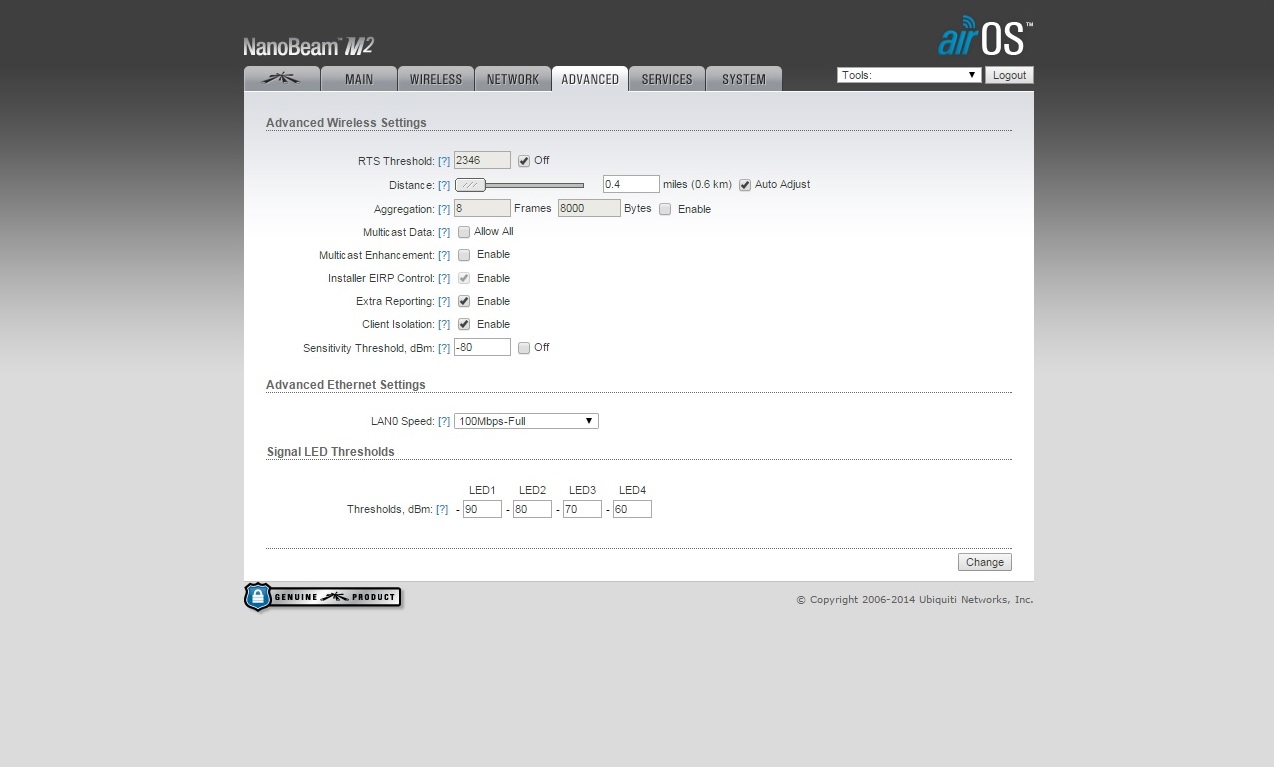
Task: Click the Change button
Action: point(985,562)
